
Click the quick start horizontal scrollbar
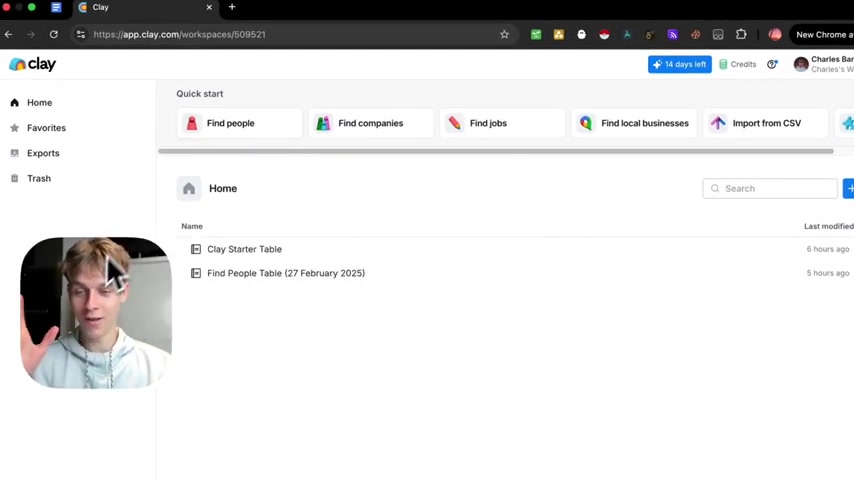496,151
